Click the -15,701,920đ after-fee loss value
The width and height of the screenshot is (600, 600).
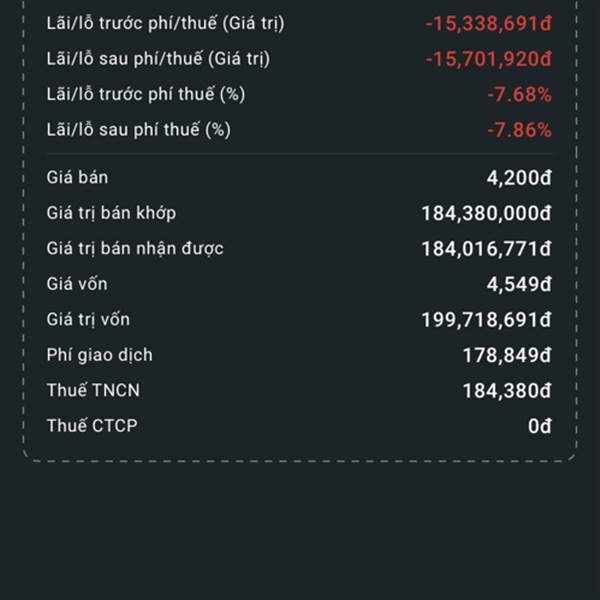[x=487, y=59]
